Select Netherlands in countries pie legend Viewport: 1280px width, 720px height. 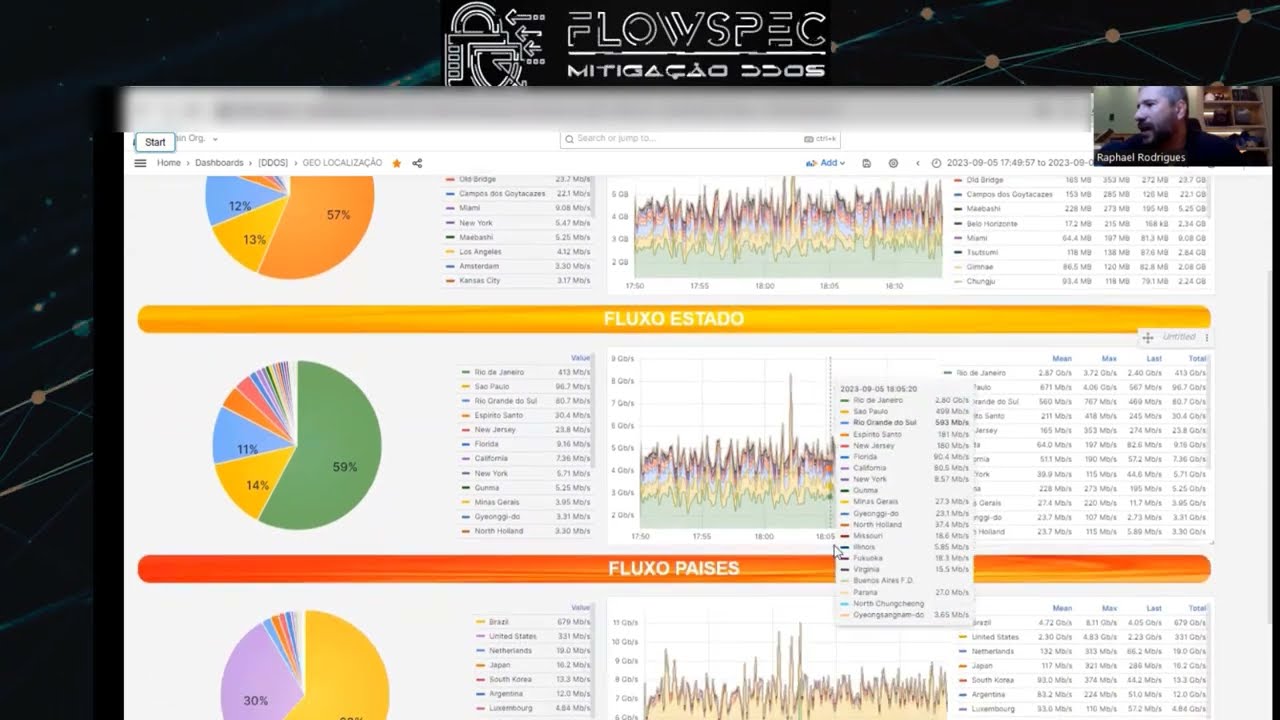[510, 651]
